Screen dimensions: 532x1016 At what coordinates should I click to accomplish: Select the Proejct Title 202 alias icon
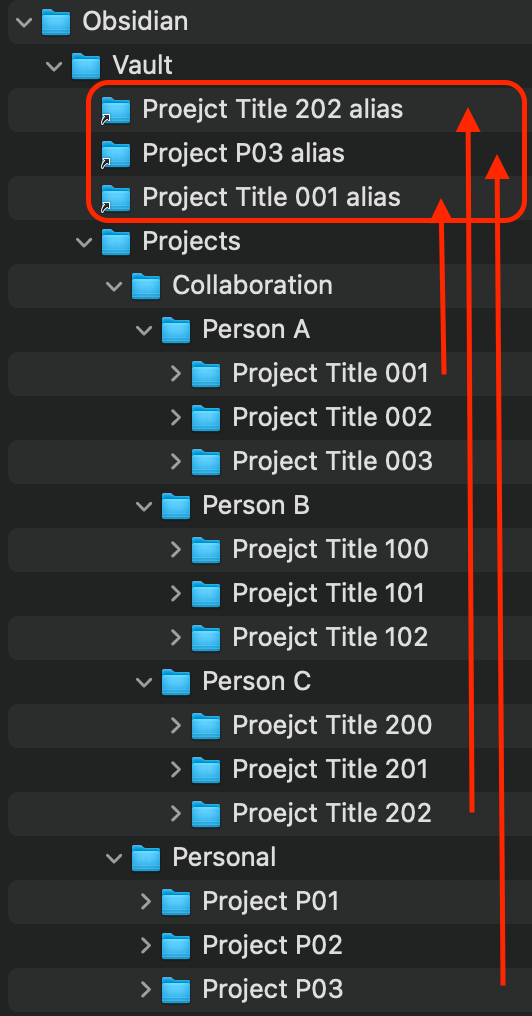click(x=116, y=110)
